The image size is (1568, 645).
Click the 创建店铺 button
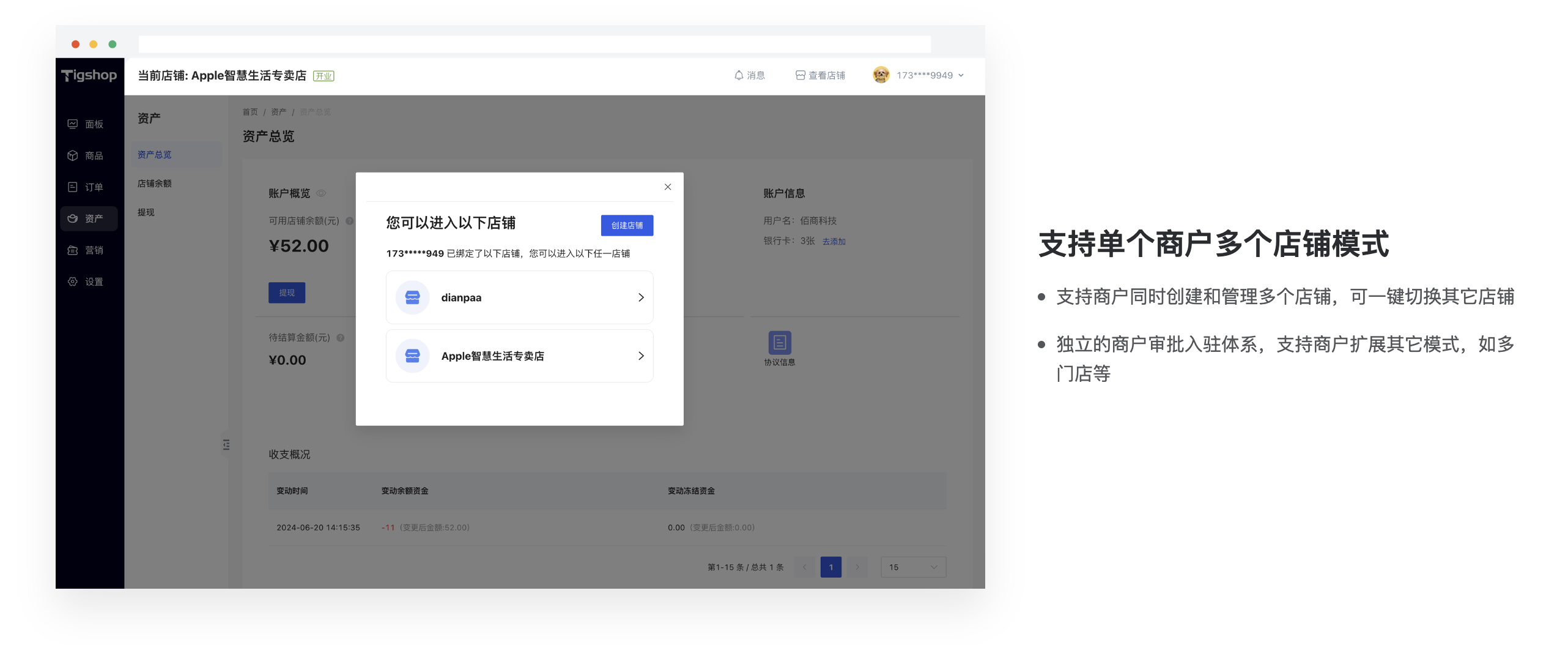pos(627,226)
